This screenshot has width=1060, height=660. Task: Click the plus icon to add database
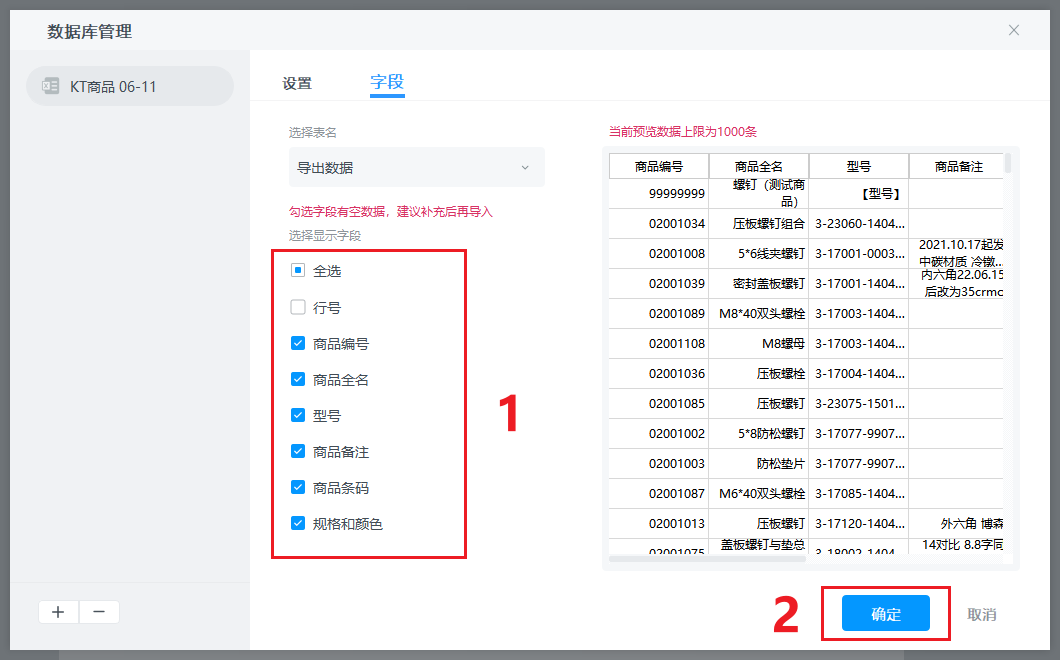click(58, 612)
